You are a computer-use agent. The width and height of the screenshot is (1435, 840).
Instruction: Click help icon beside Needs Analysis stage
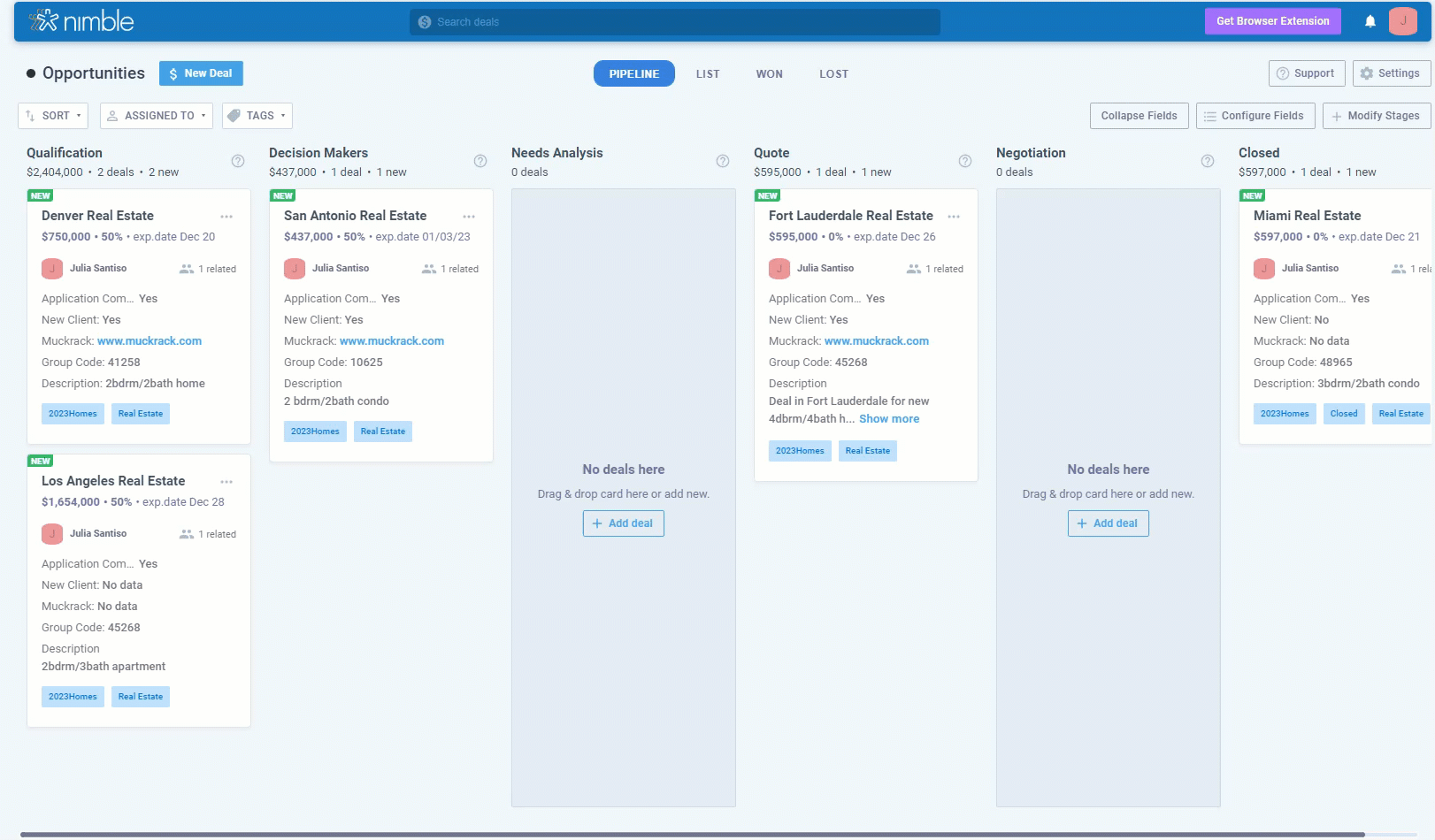click(723, 161)
